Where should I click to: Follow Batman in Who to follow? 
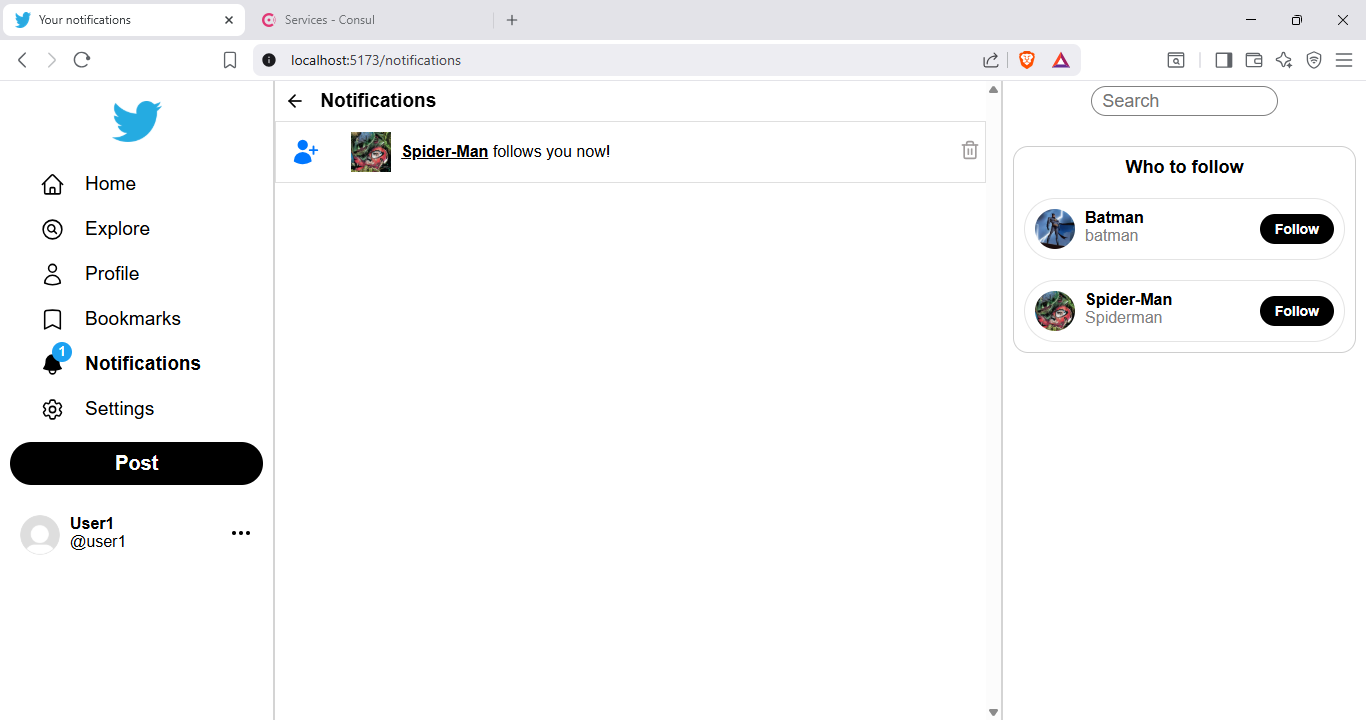point(1296,229)
